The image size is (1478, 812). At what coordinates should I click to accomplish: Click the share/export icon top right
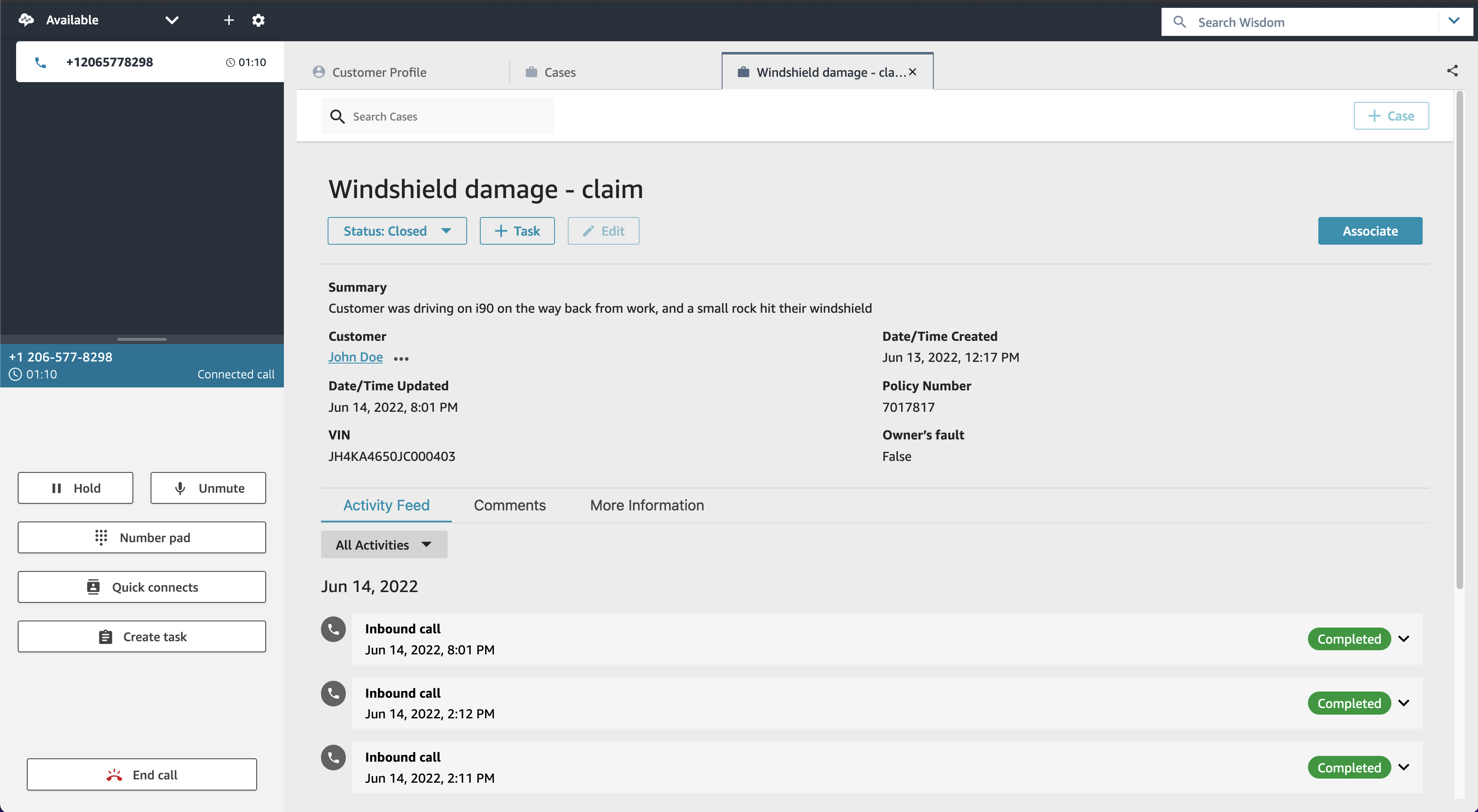[x=1451, y=71]
